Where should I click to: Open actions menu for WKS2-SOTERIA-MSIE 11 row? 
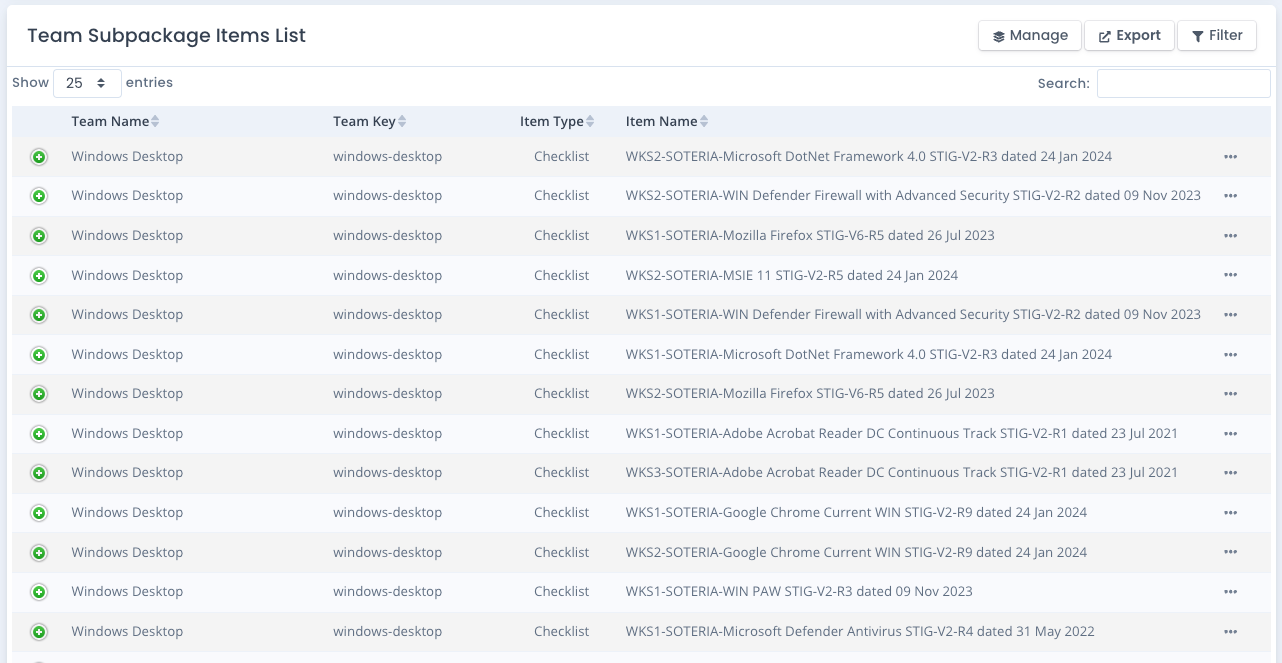pyautogui.click(x=1230, y=275)
